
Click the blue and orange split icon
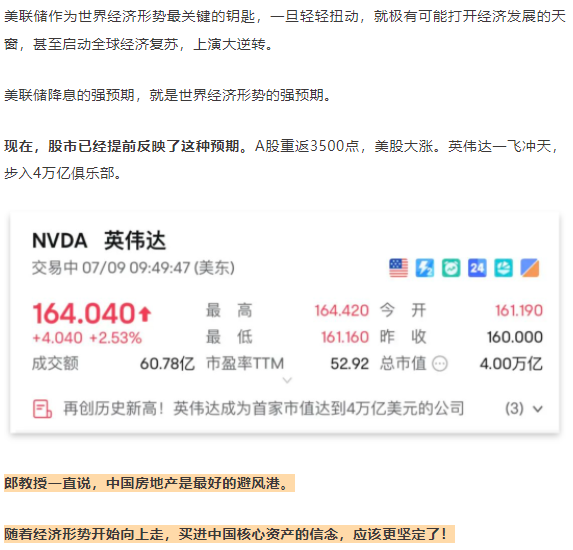click(530, 268)
